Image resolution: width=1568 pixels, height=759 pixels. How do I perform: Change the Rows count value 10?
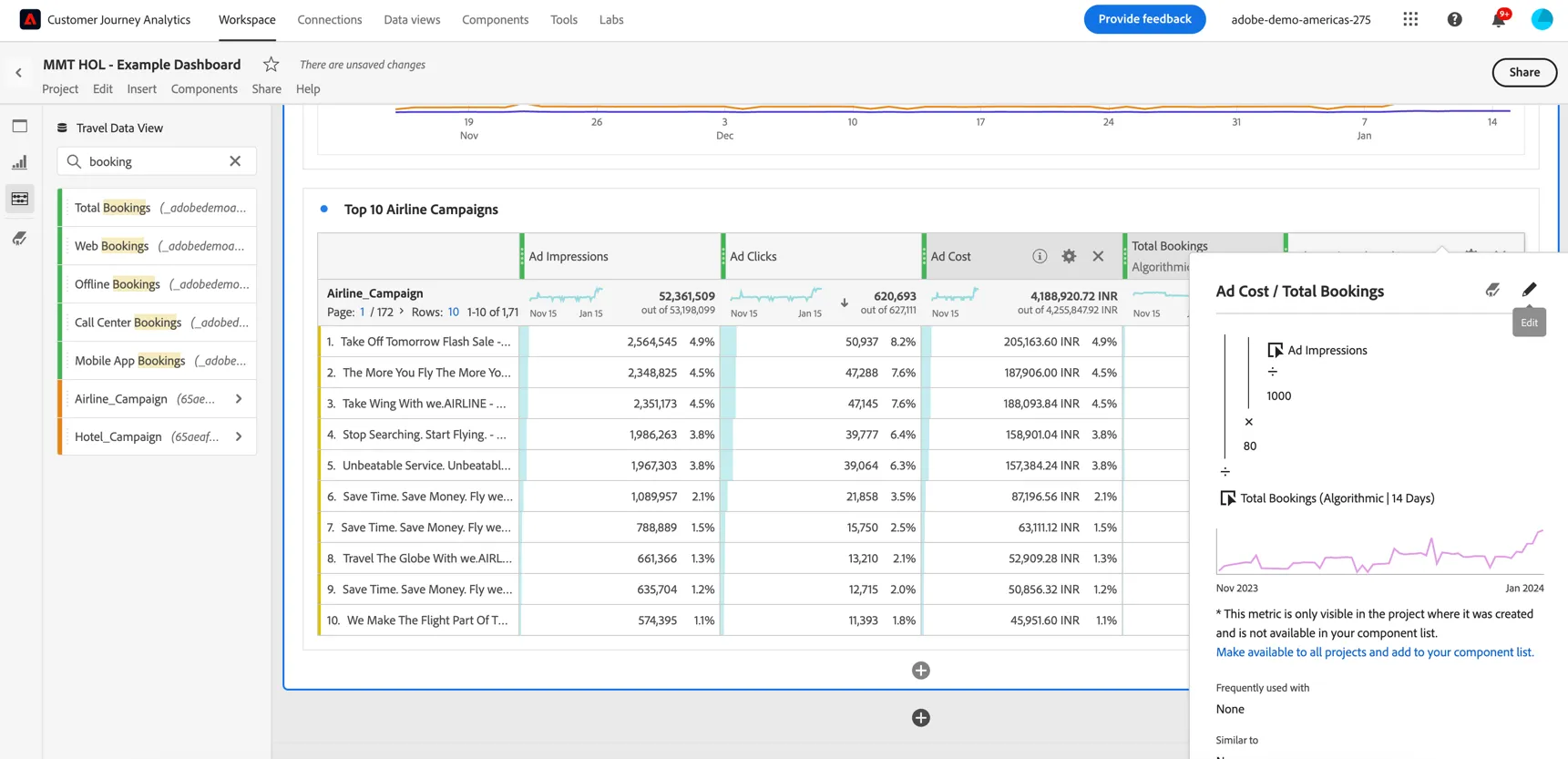pos(453,312)
